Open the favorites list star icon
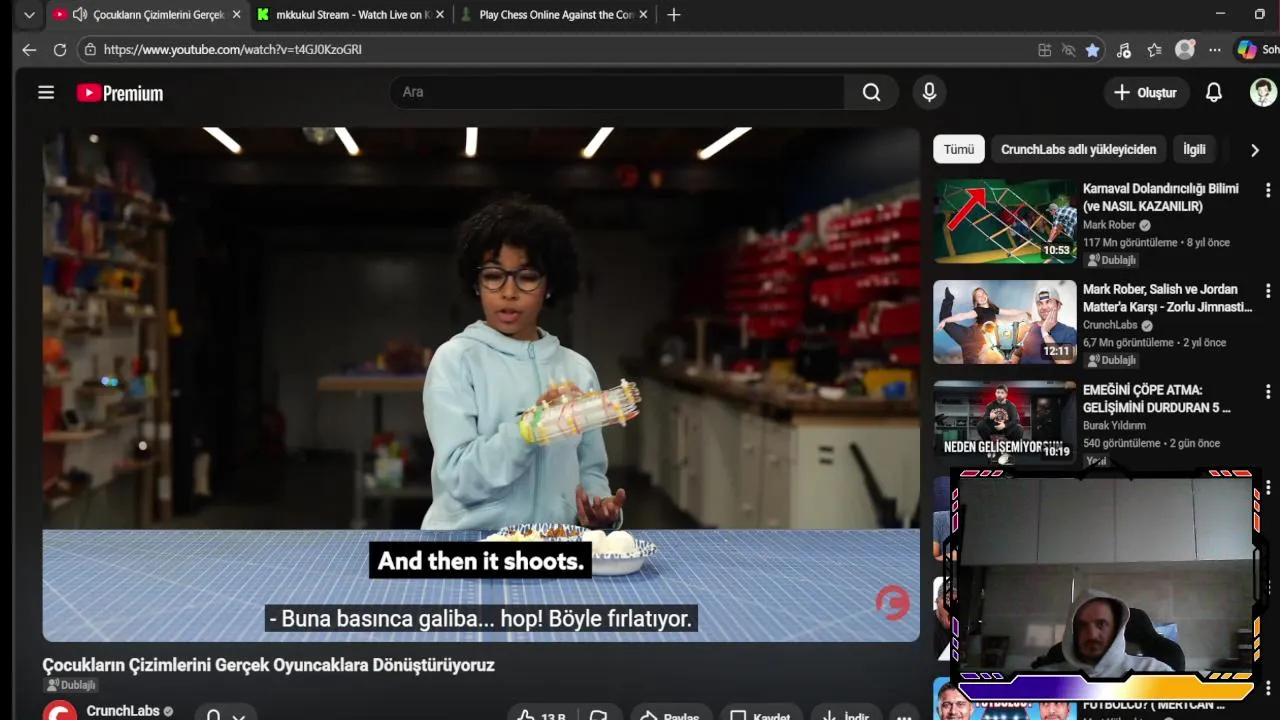The image size is (1280, 720). (x=1155, y=50)
